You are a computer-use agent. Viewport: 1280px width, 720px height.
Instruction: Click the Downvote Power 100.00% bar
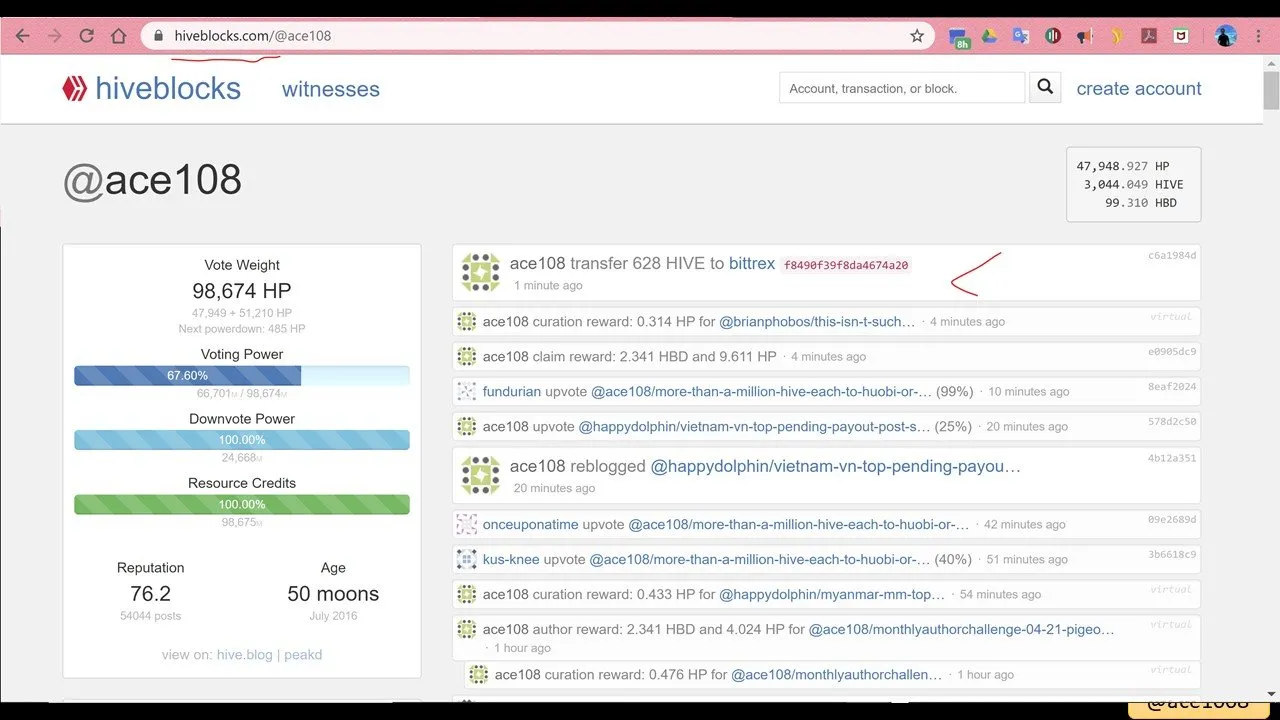click(x=242, y=440)
